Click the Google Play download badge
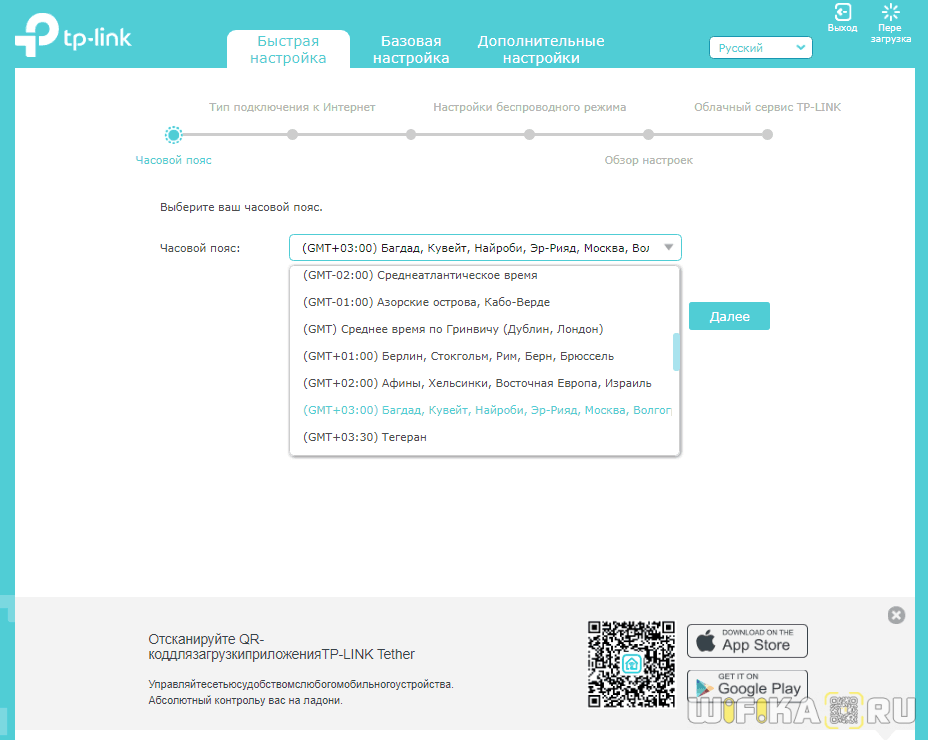This screenshot has width=928, height=740. tap(747, 685)
